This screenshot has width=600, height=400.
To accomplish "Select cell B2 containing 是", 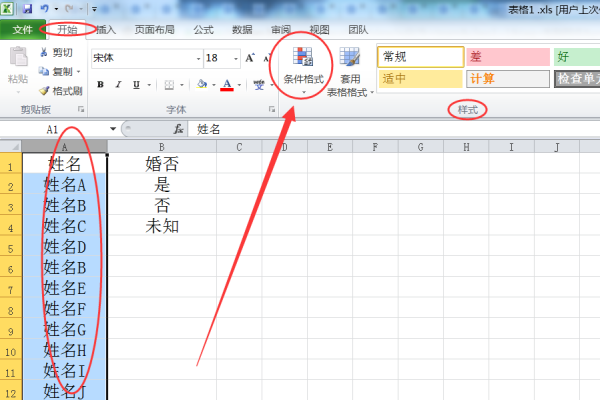I will [x=162, y=184].
